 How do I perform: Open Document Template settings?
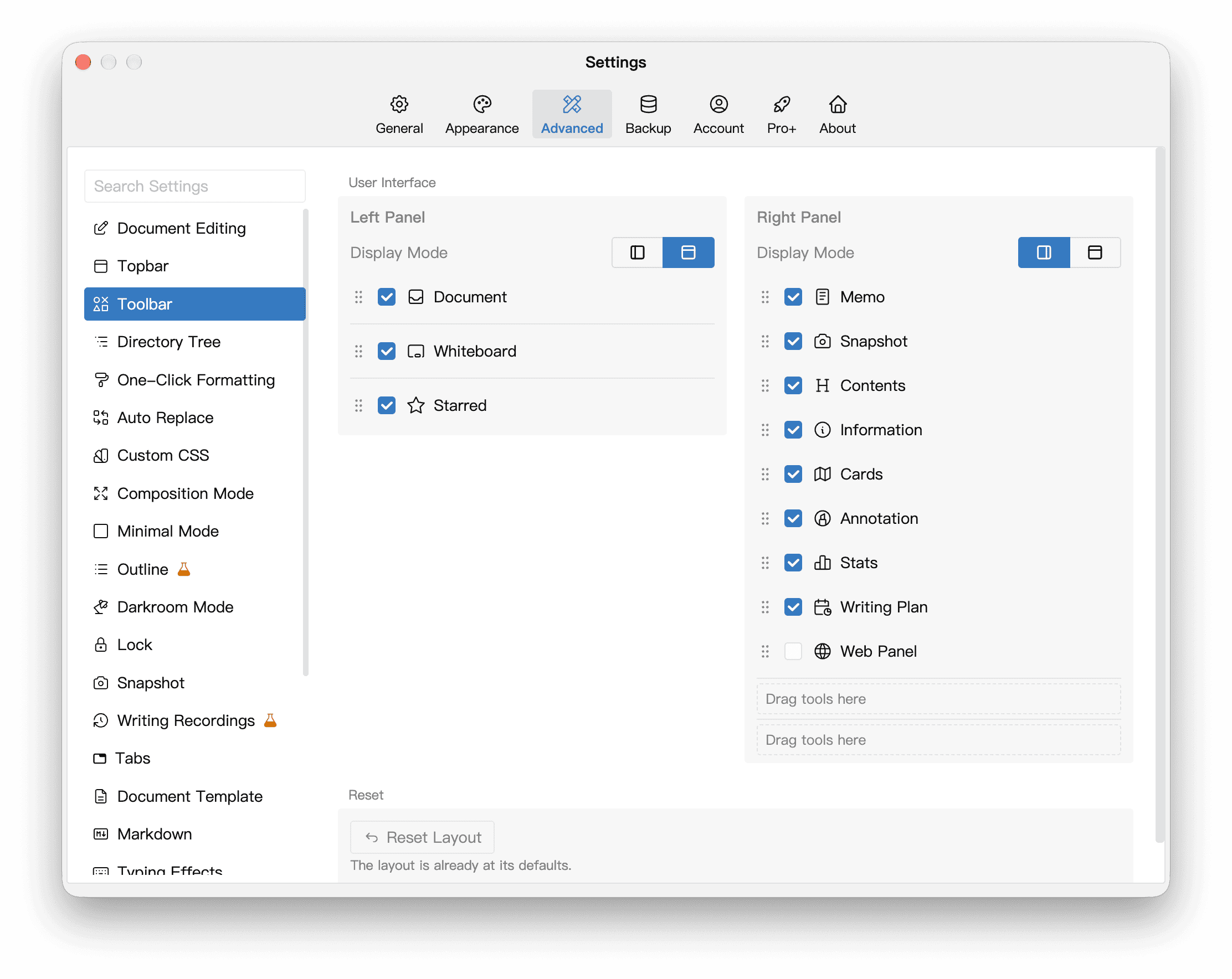(x=195, y=796)
